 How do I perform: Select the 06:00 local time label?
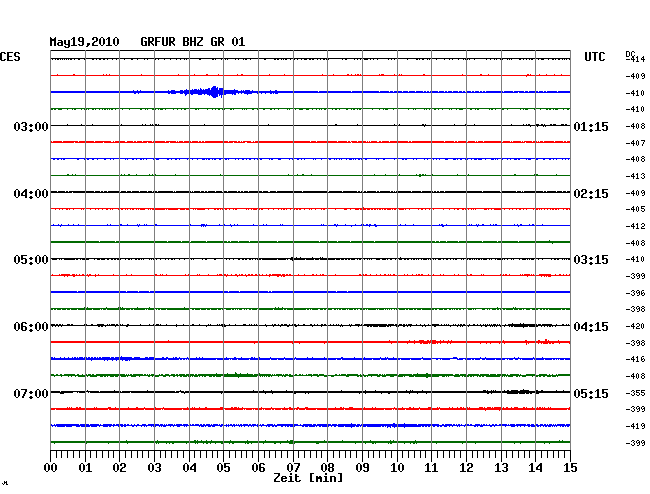[31, 327]
